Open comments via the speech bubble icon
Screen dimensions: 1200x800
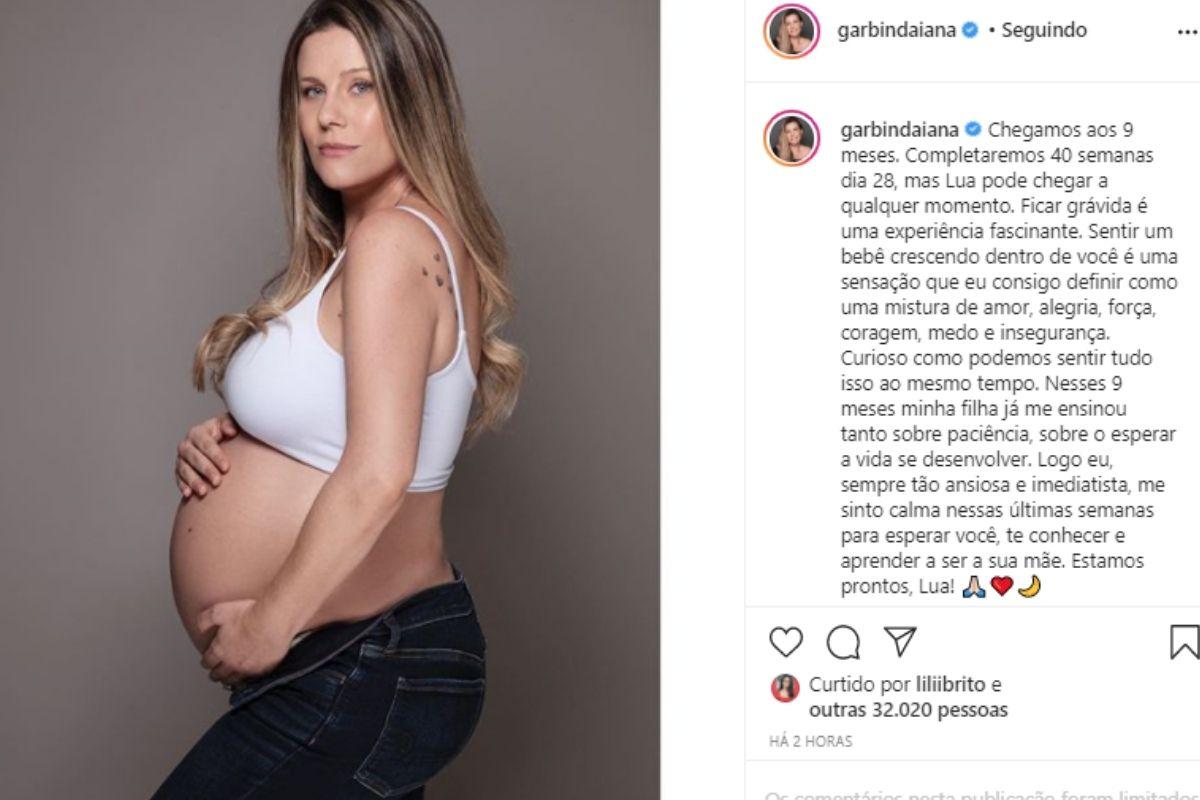(843, 641)
